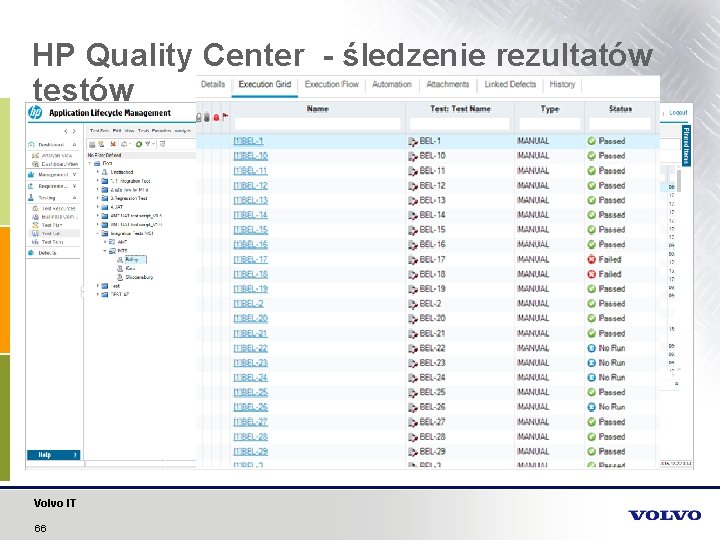Collapse the Root tree node arrow

coord(90,163)
